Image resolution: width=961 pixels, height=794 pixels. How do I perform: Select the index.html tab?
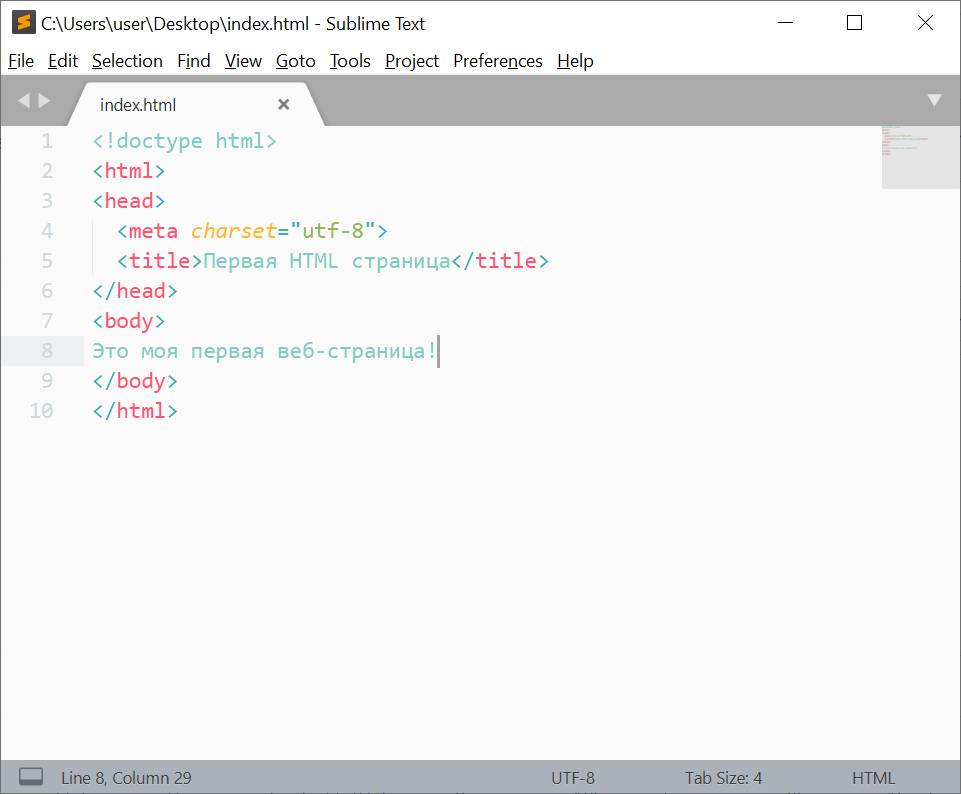coord(139,105)
